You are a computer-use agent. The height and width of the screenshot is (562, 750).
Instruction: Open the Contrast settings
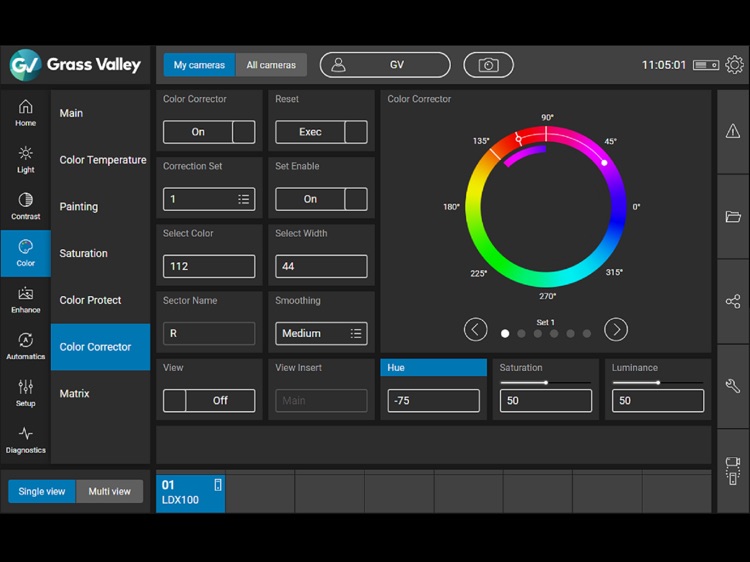click(25, 206)
